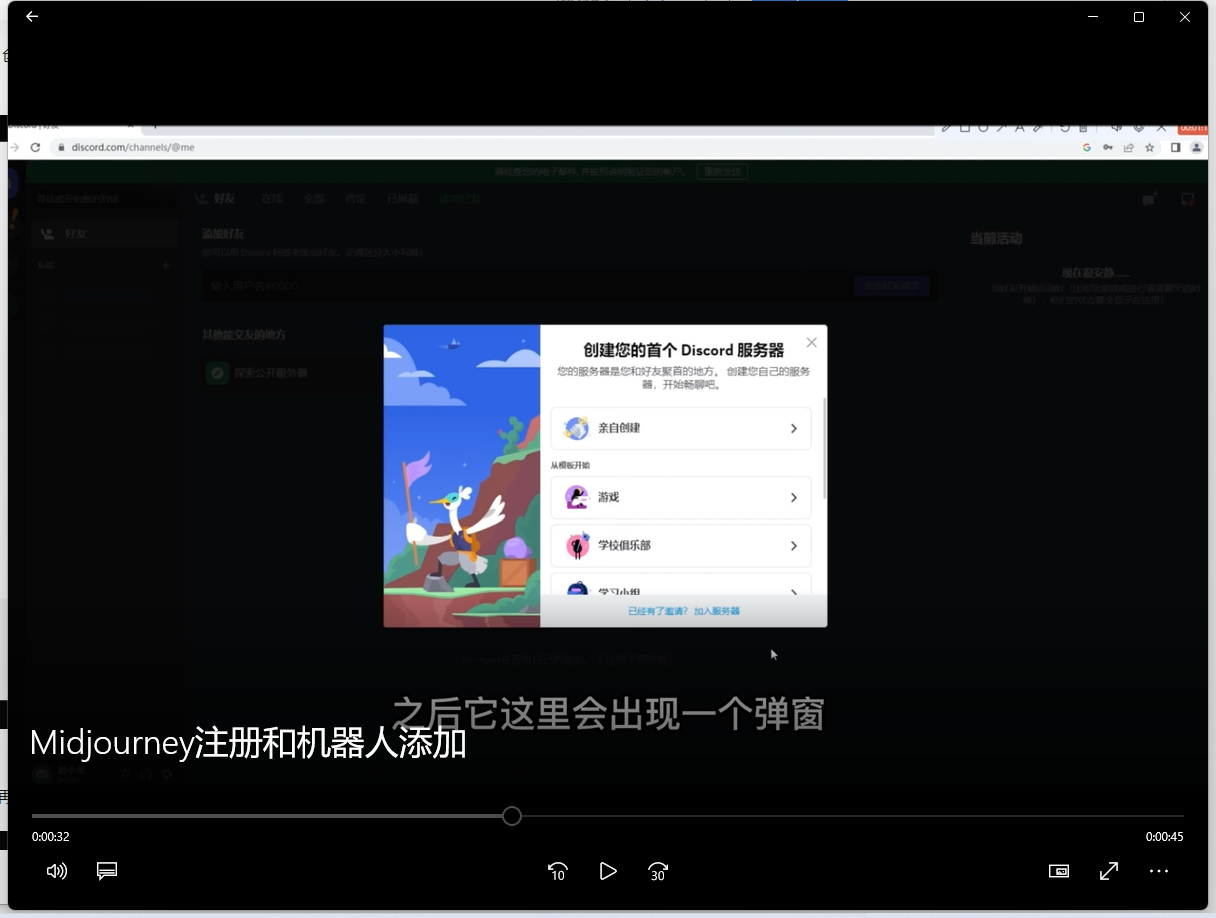This screenshot has width=1216, height=918.
Task: Toggle fullscreen playback mode
Action: coord(1108,871)
